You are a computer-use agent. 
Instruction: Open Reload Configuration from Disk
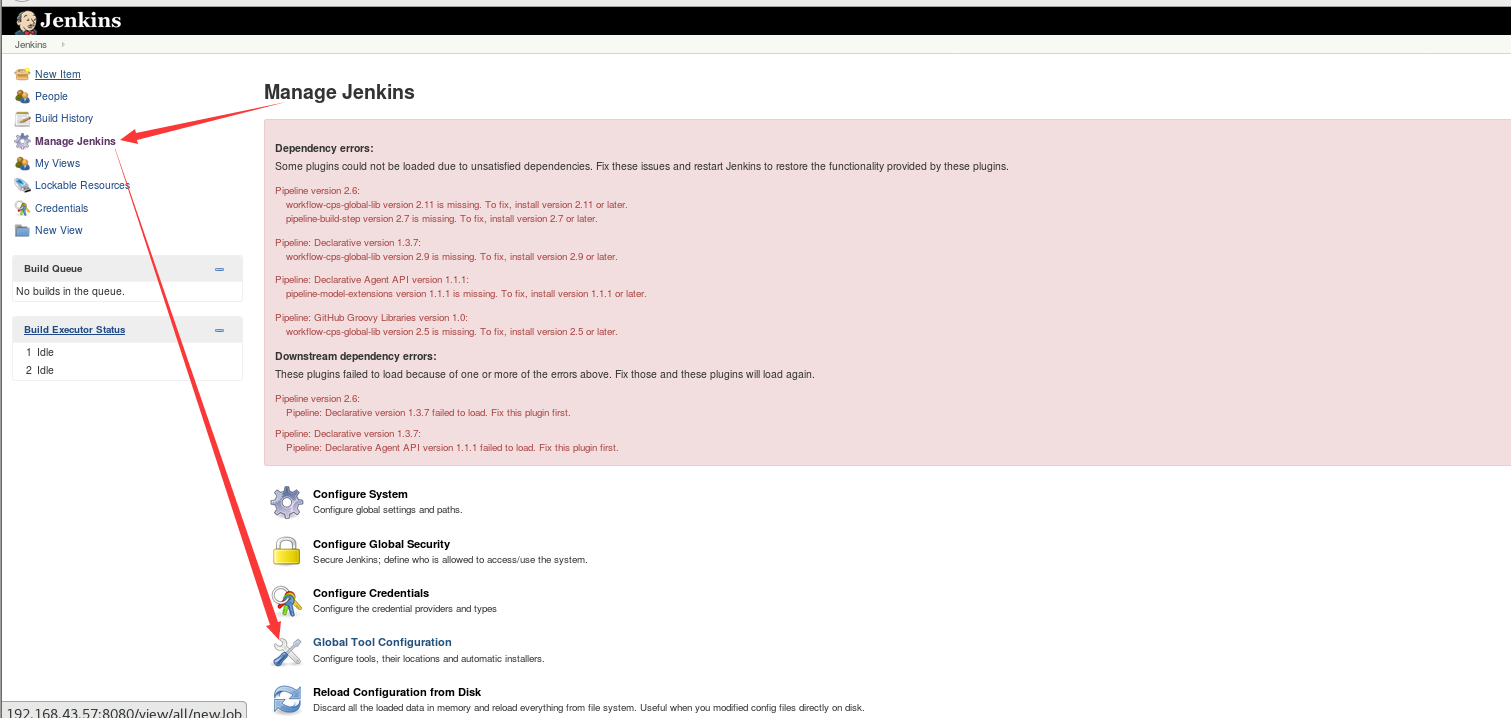[x=397, y=692]
